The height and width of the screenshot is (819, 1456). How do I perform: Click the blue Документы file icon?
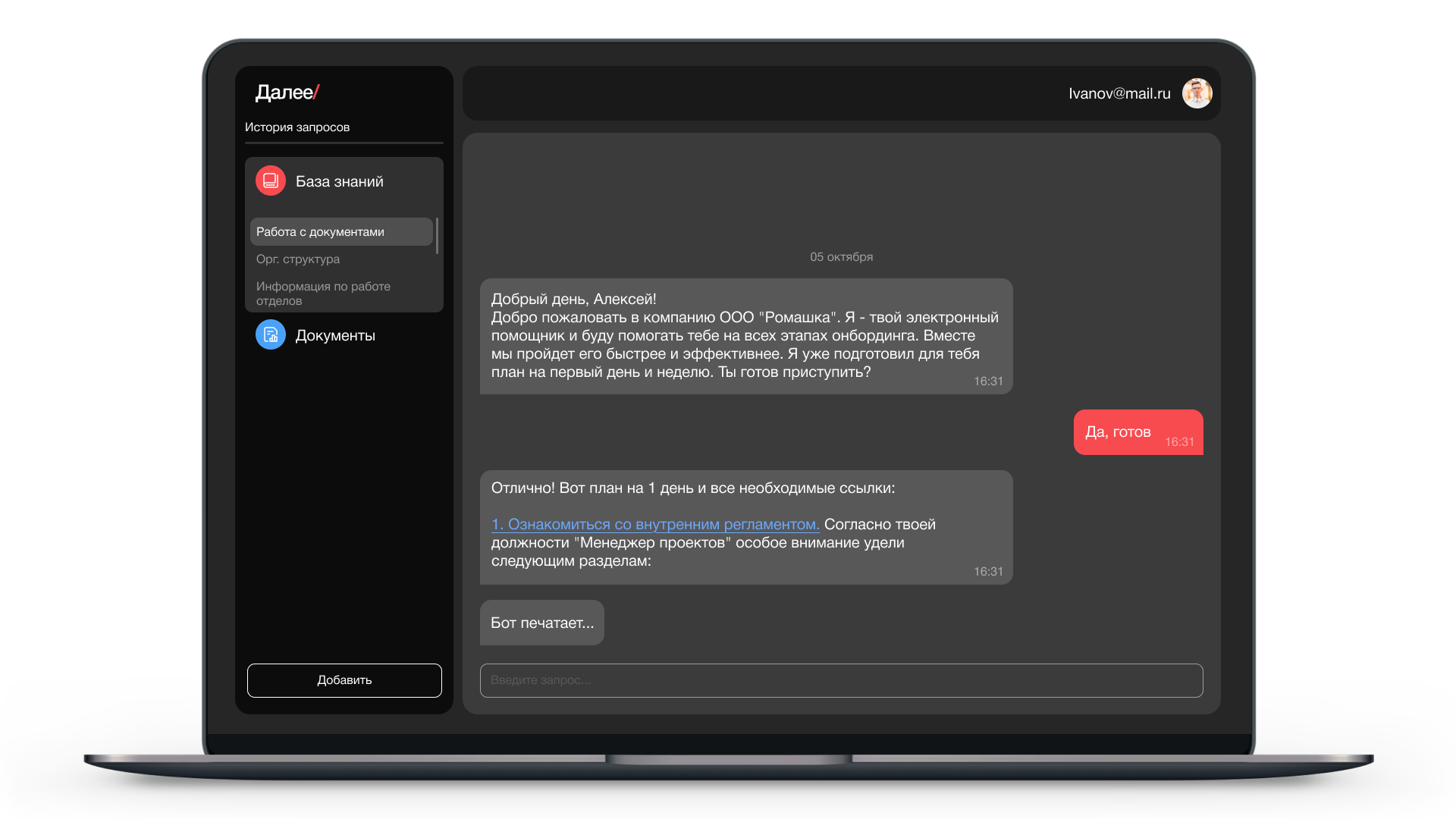click(x=271, y=334)
